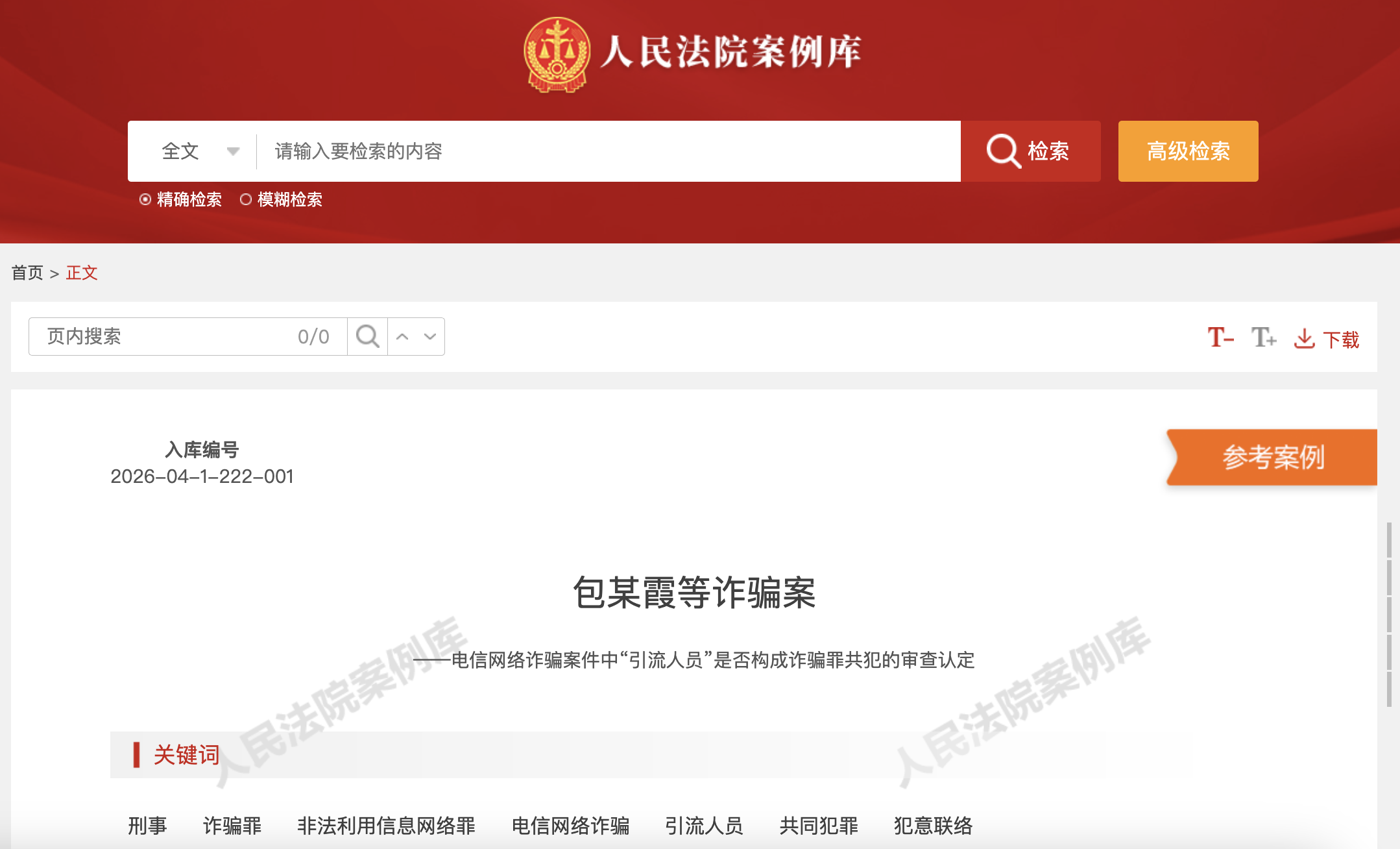Click the 入库编号 label
Viewport: 1400px width, 849px height.
tap(202, 449)
